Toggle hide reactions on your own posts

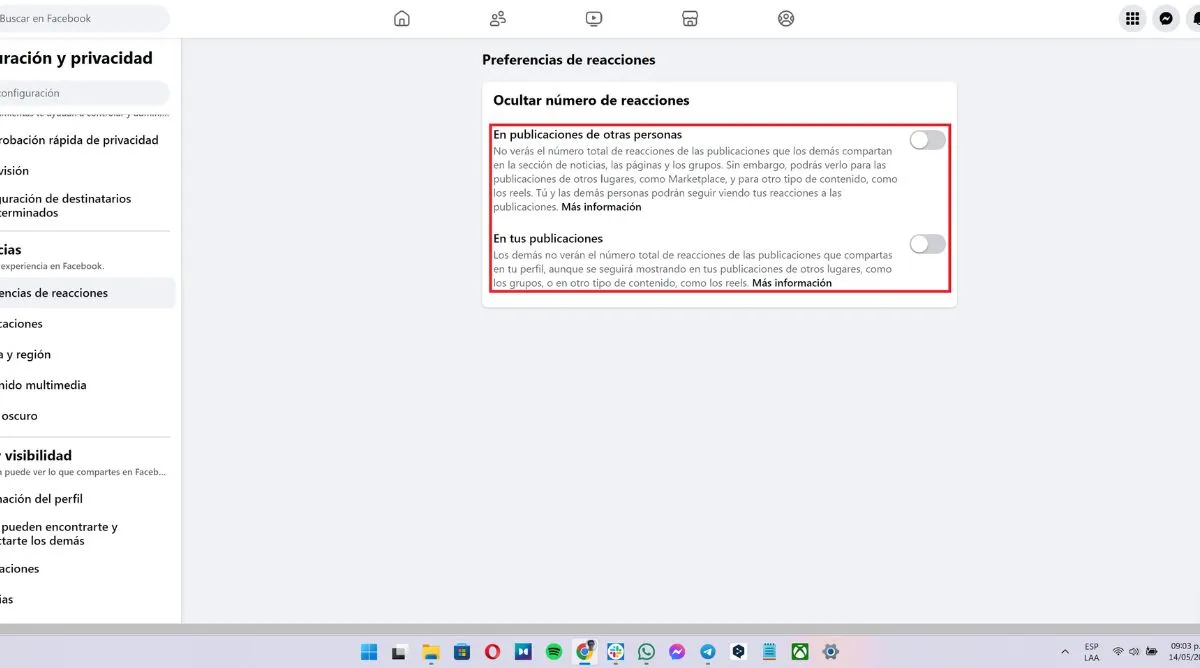coord(927,244)
